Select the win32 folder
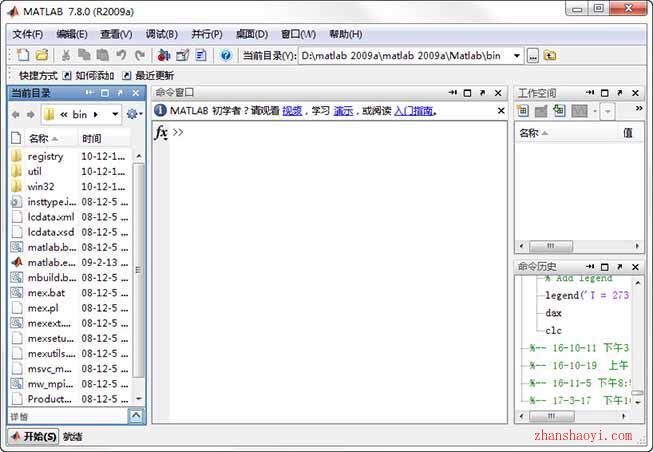The image size is (653, 452). coord(41,187)
